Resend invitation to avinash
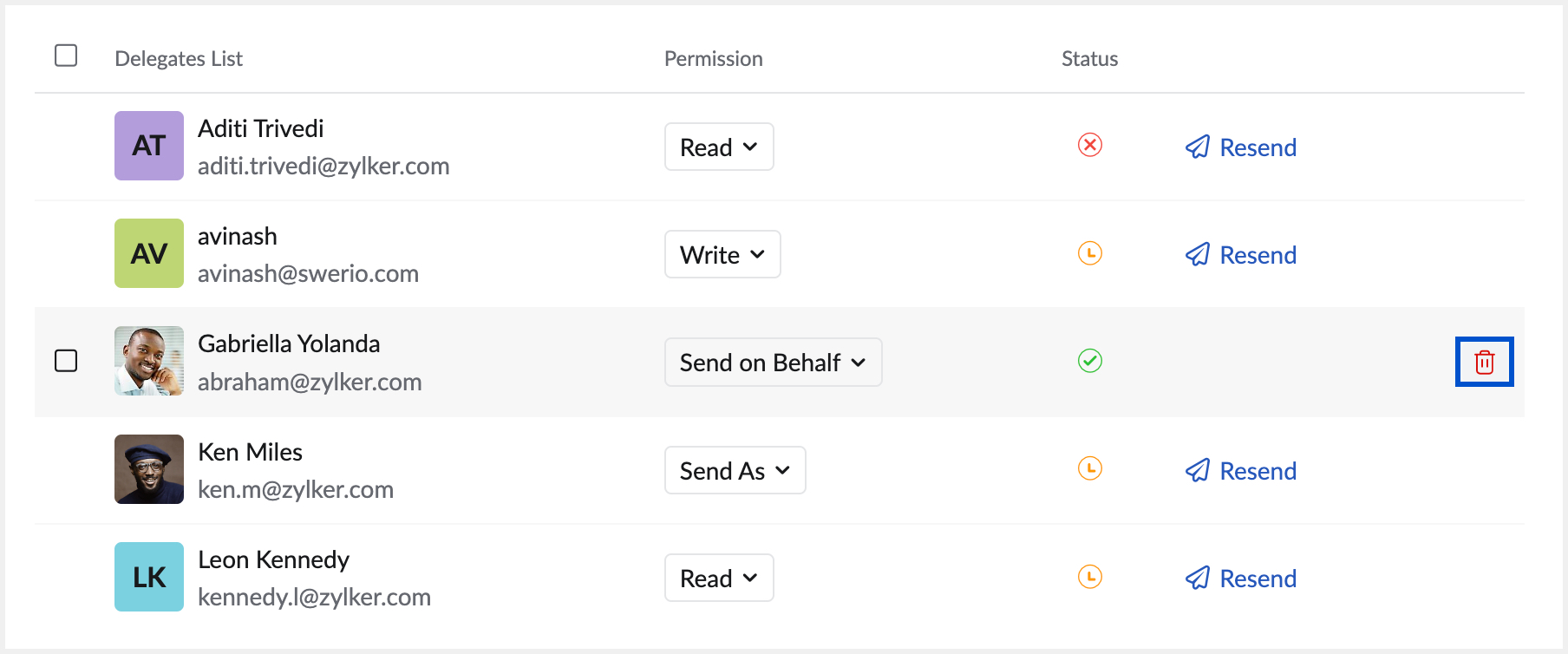The width and height of the screenshot is (1568, 654). (x=1241, y=255)
